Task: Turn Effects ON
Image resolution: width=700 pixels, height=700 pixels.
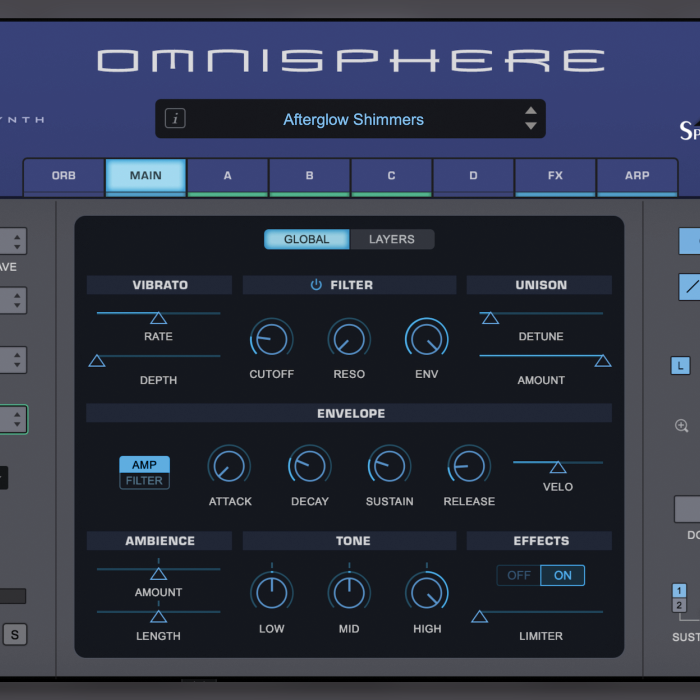Action: tap(562, 575)
